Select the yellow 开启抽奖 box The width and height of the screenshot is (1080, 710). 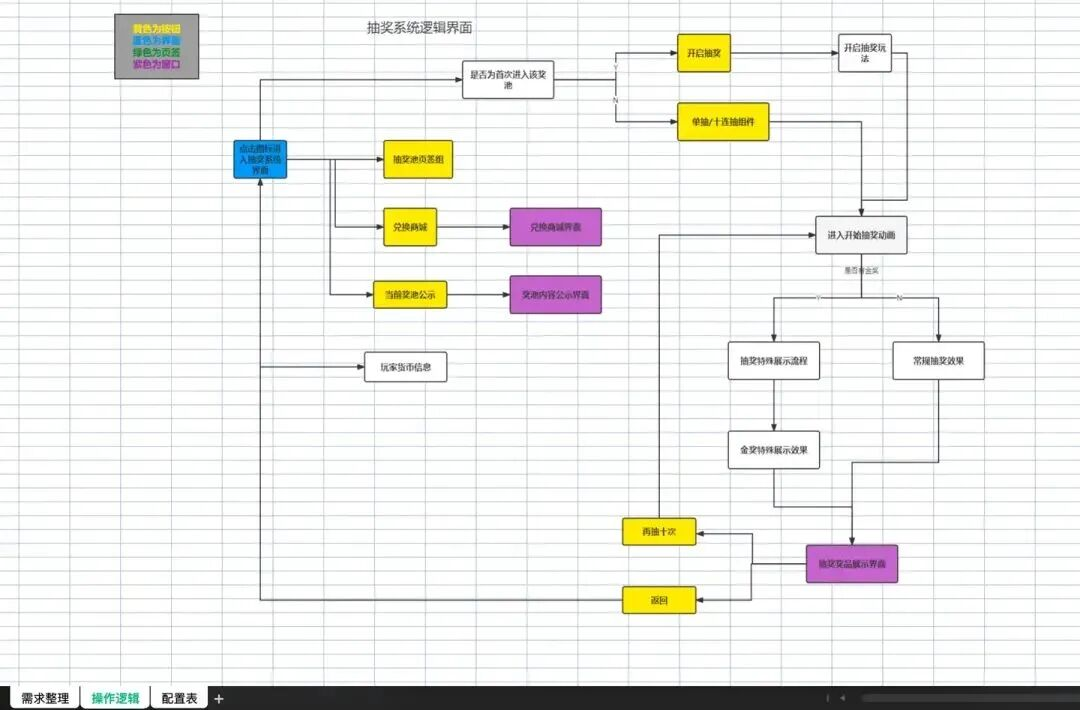(x=704, y=53)
